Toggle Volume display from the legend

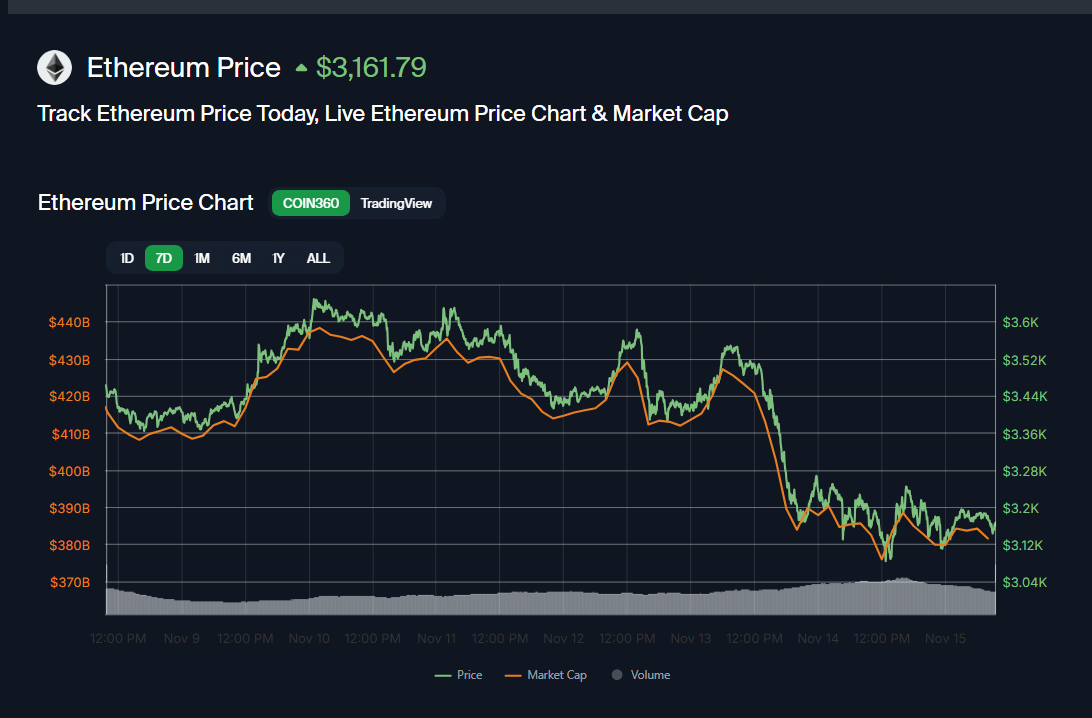pos(641,674)
